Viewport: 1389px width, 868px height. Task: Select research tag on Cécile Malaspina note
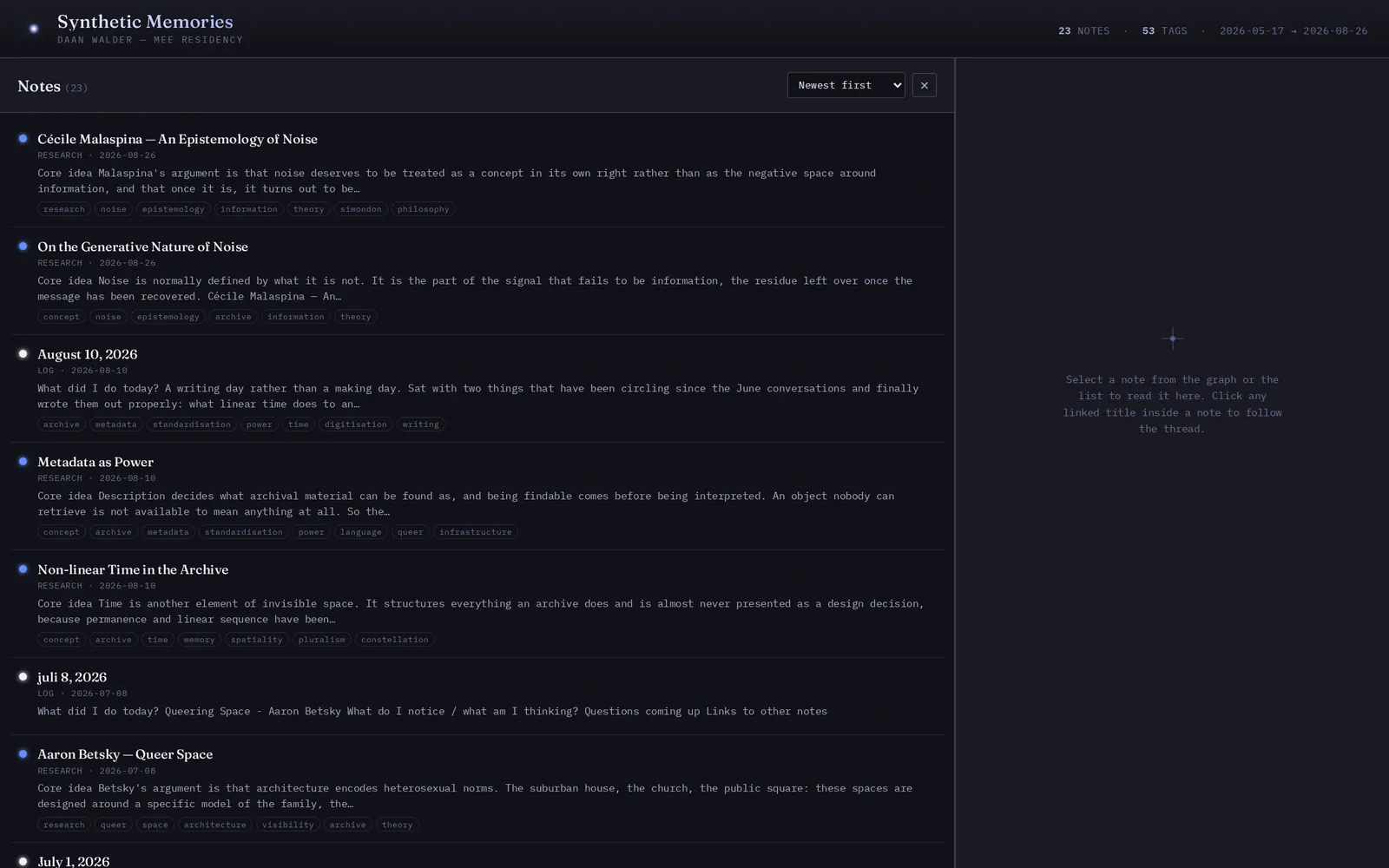pyautogui.click(x=64, y=209)
